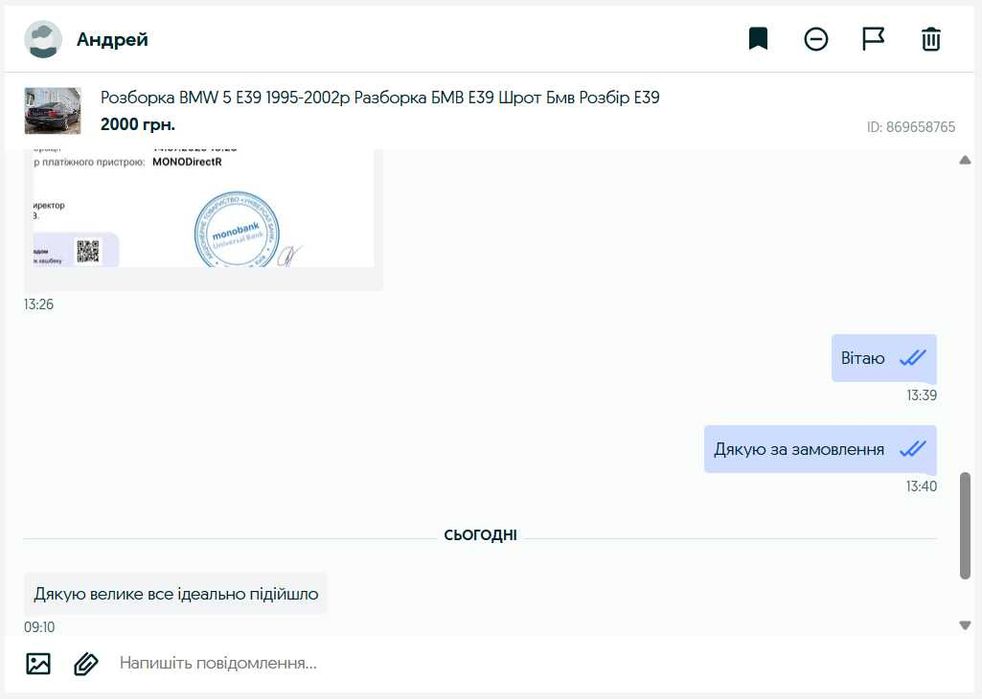Click the QR code on the receipt
The image size is (982, 699).
(88, 251)
